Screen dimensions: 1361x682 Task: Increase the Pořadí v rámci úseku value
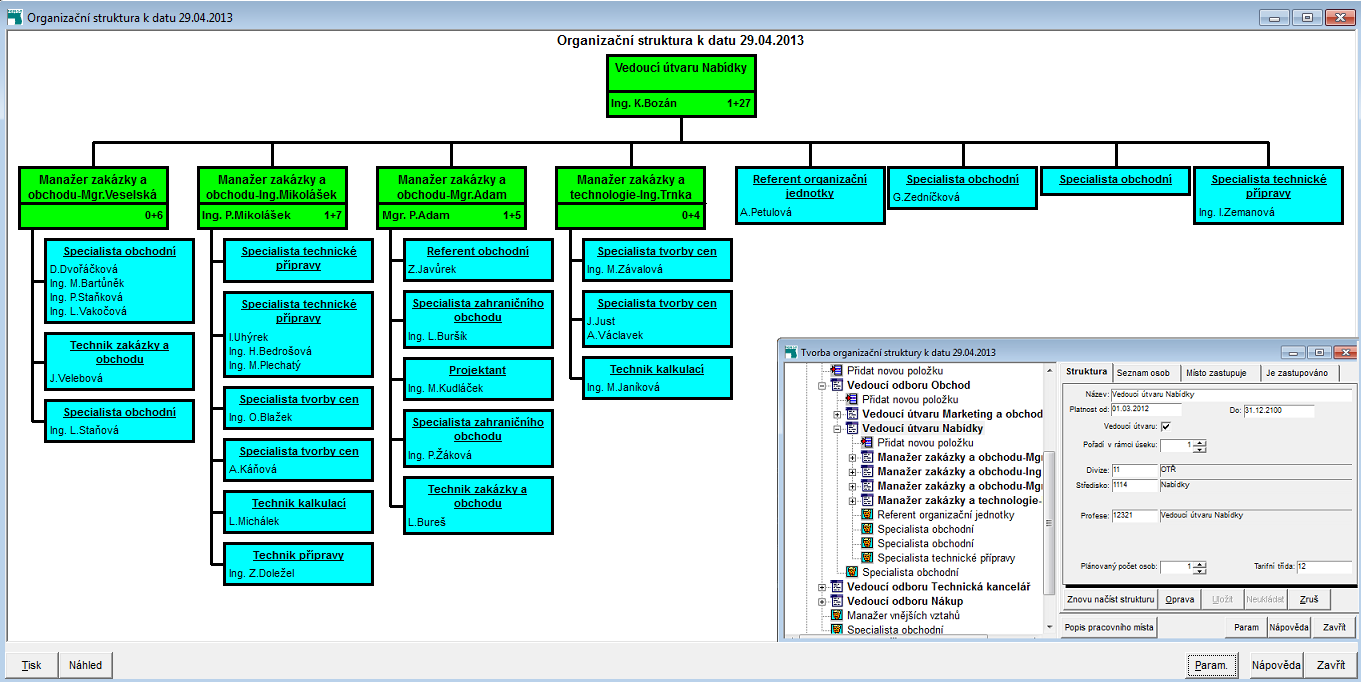tap(1200, 442)
